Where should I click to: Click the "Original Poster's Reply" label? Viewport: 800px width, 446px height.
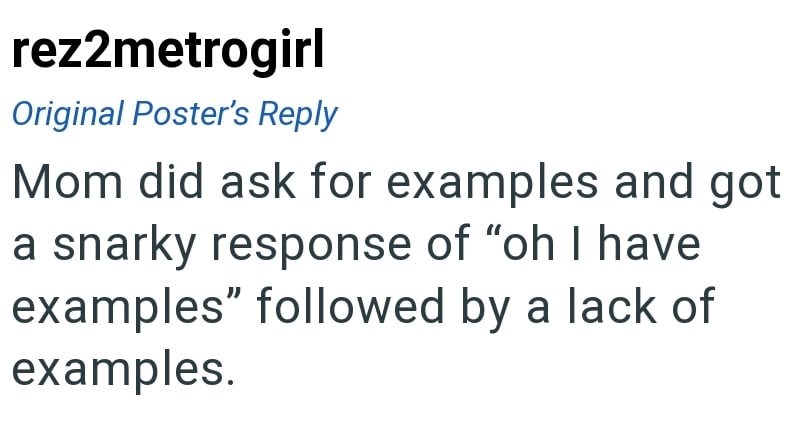pyautogui.click(x=174, y=115)
